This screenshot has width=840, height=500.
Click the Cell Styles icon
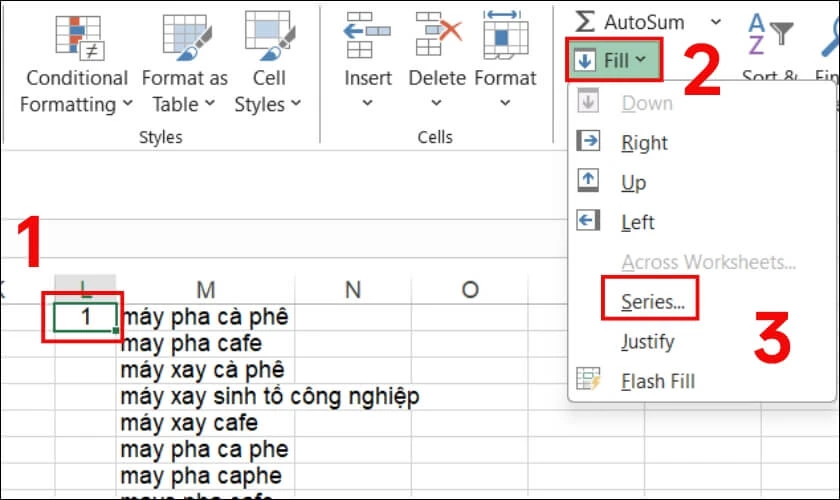[269, 36]
